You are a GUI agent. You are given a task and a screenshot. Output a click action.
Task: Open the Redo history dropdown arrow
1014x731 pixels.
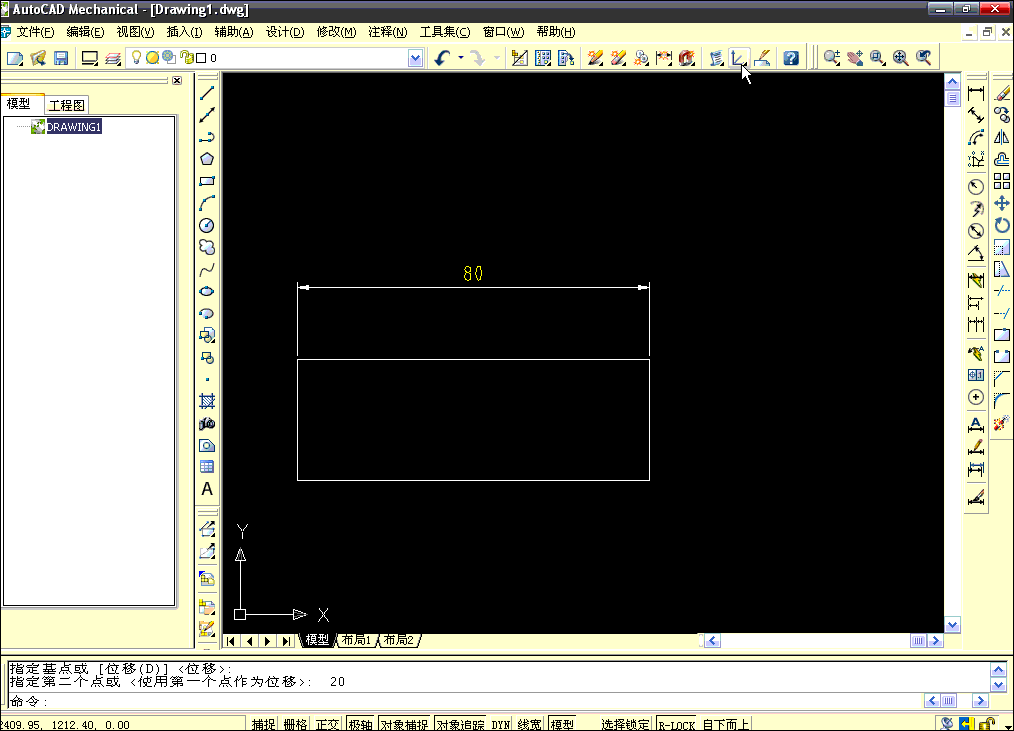click(x=497, y=58)
